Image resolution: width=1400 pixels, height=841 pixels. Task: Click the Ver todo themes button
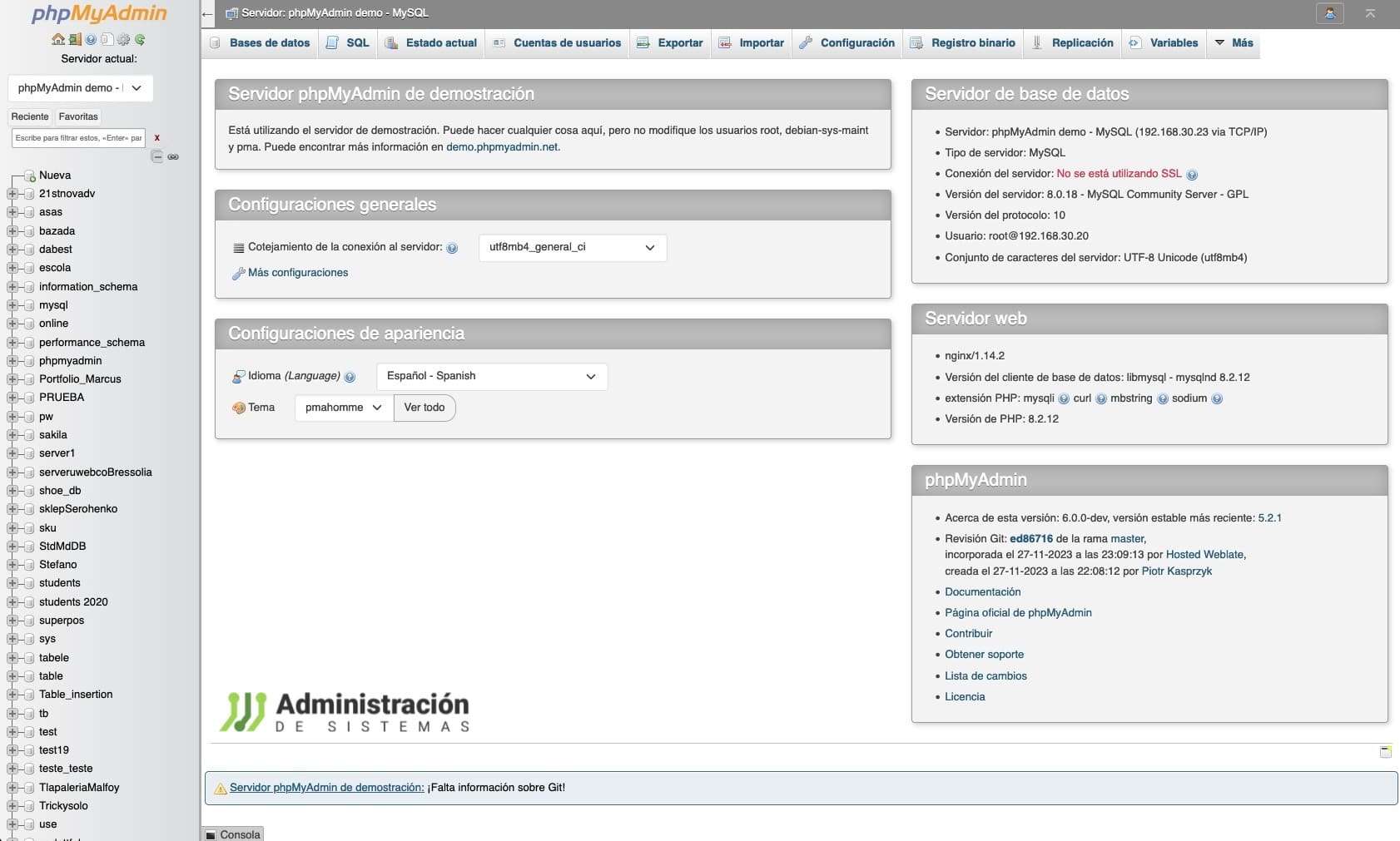click(424, 408)
